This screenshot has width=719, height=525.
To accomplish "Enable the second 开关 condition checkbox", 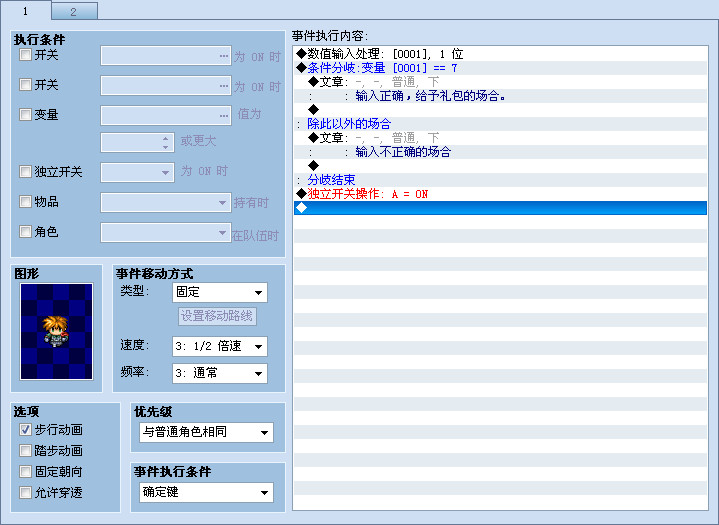I will [25, 85].
